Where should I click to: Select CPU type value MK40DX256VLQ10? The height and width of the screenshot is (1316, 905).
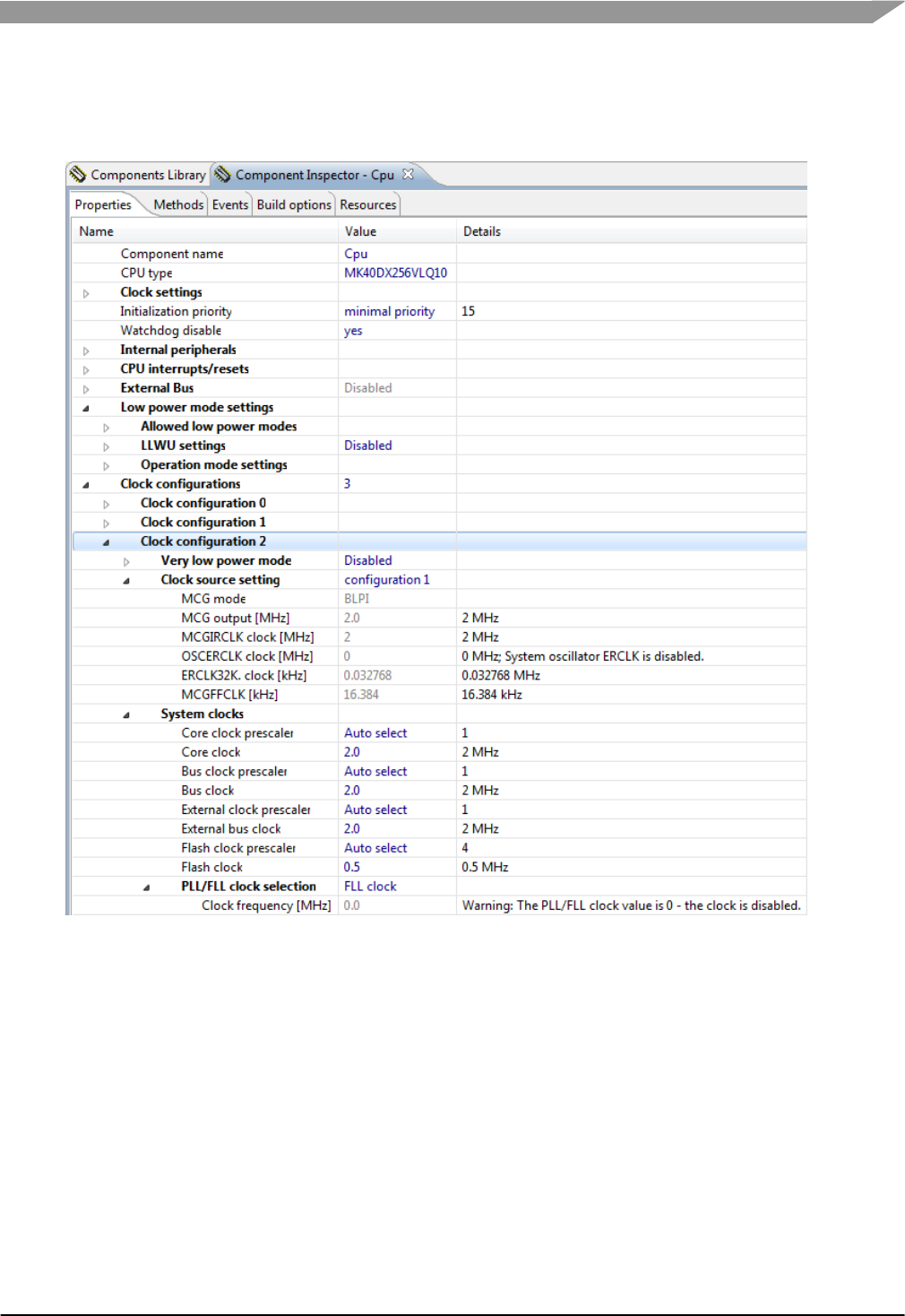397,273
